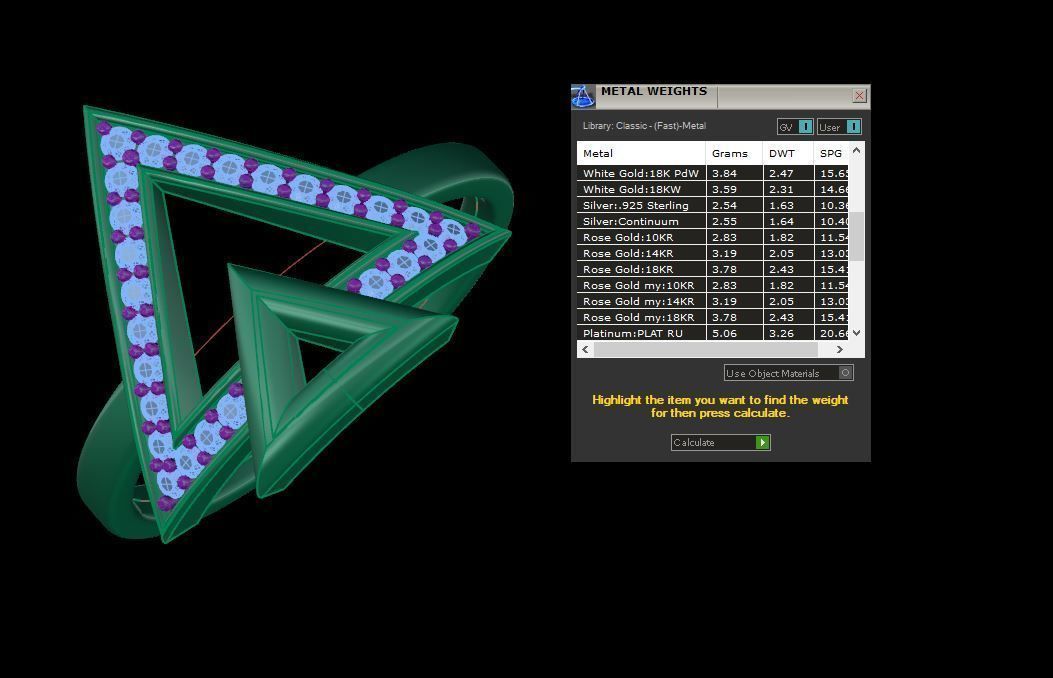The height and width of the screenshot is (678, 1053).
Task: Pick the White Gold:18K PdW row
Action: (640, 173)
